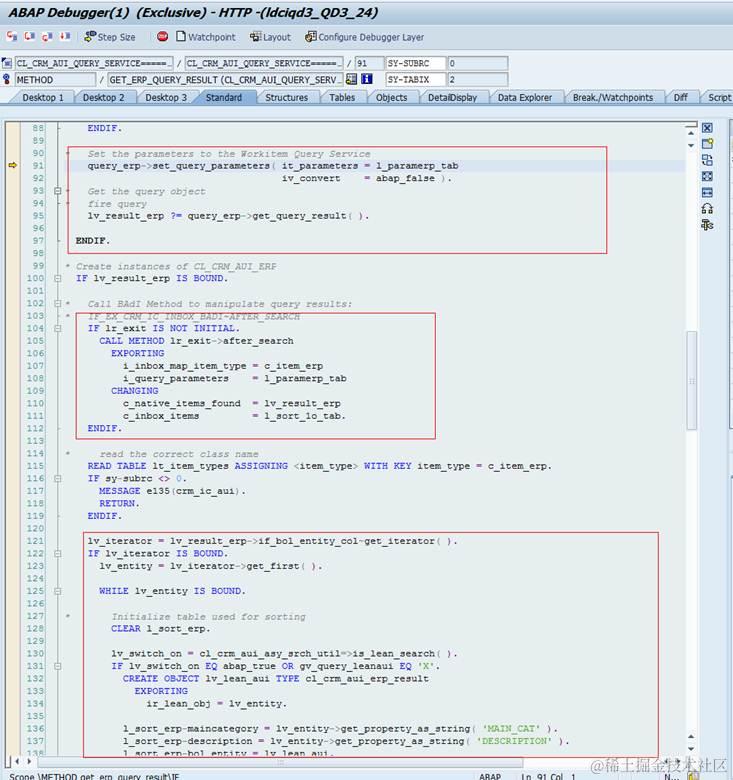The image size is (733, 780).
Task: Open the Break./Watchpoints tab
Action: (613, 98)
